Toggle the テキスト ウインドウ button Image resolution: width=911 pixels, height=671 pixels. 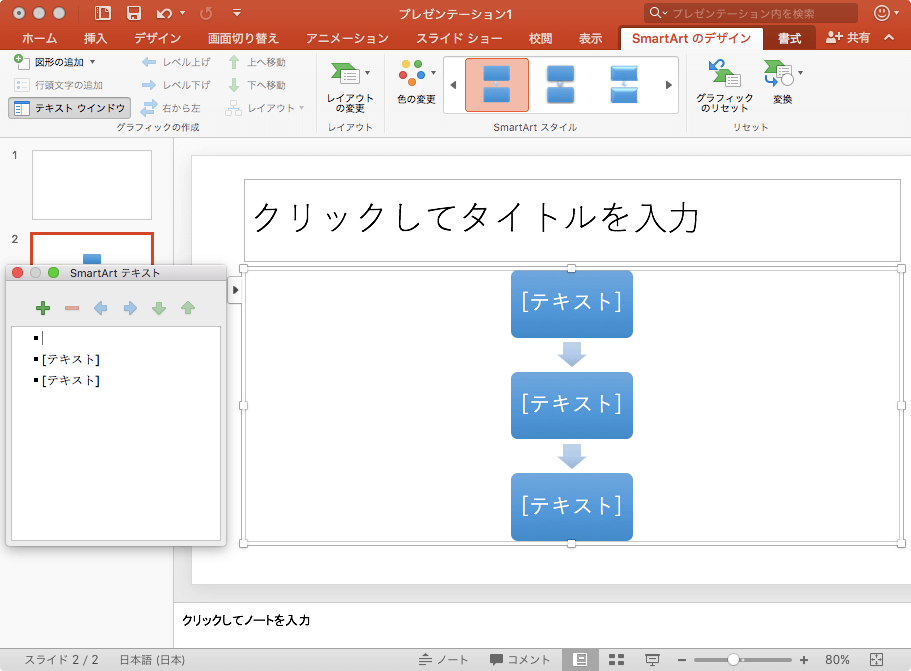click(x=70, y=108)
